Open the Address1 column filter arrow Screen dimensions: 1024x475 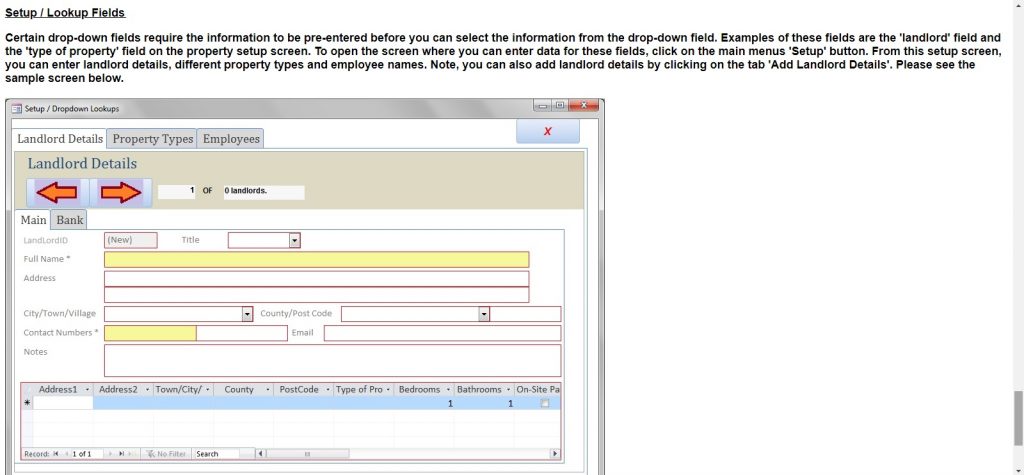tap(87, 389)
